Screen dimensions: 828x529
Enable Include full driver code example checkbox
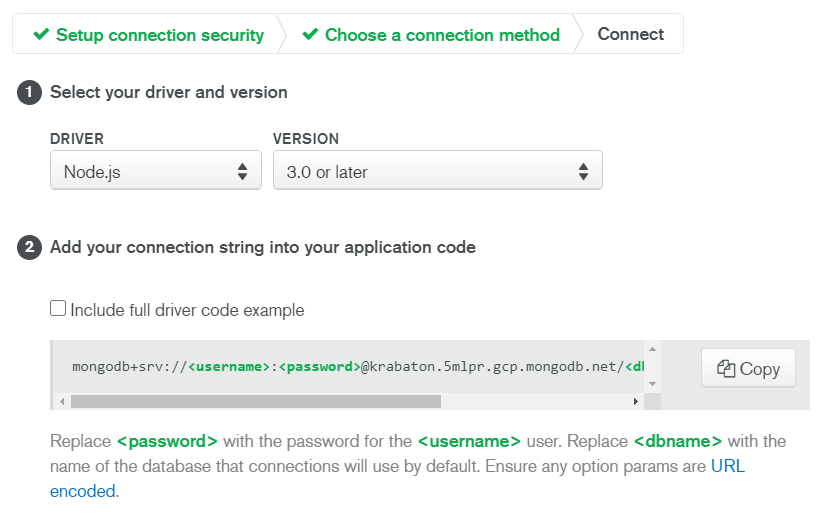(x=58, y=308)
